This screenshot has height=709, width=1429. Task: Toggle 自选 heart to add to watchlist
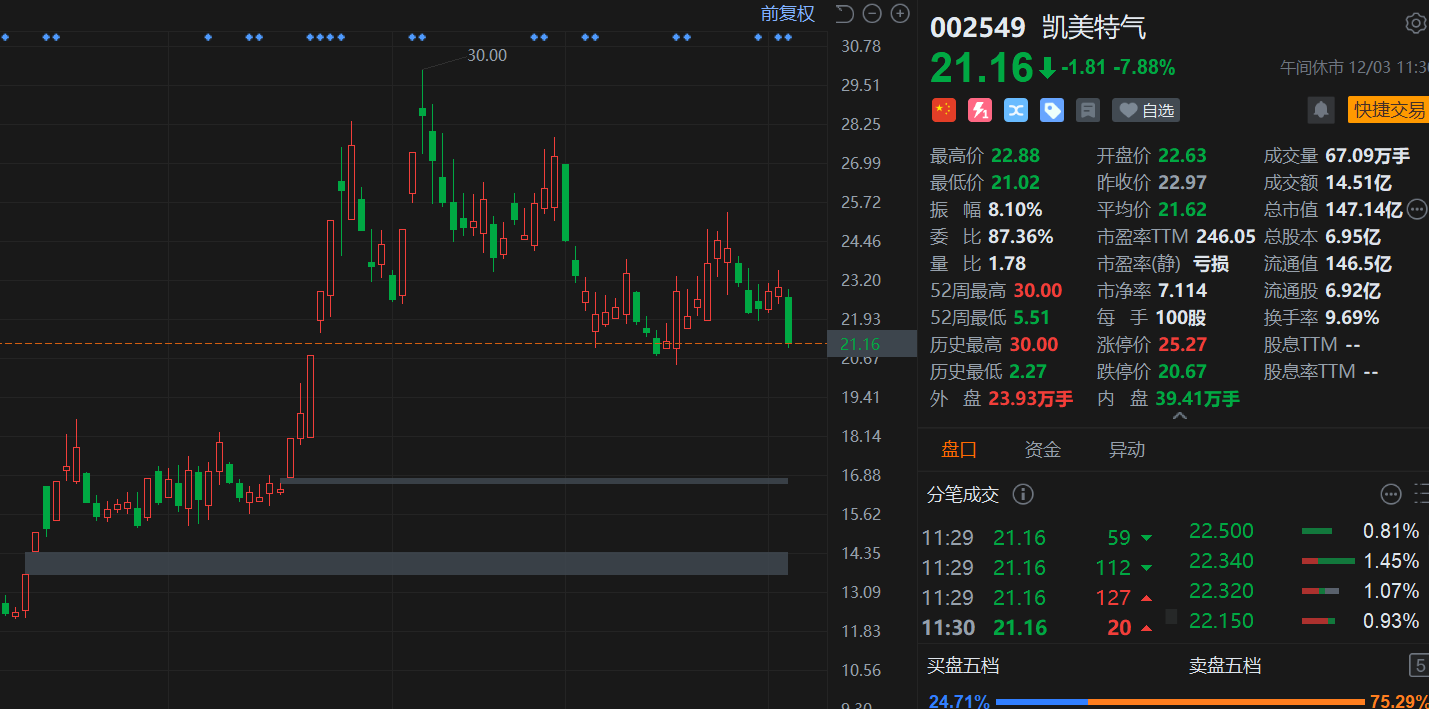coord(1146,110)
